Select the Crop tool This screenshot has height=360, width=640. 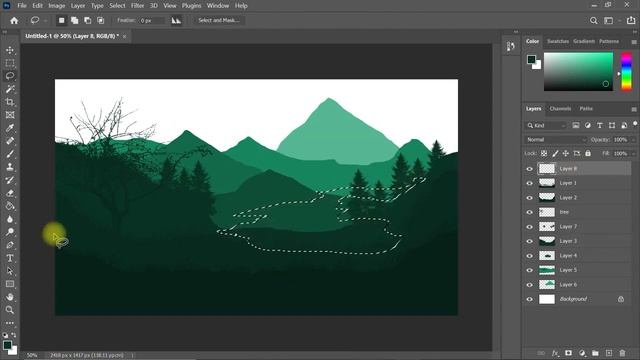click(10, 102)
